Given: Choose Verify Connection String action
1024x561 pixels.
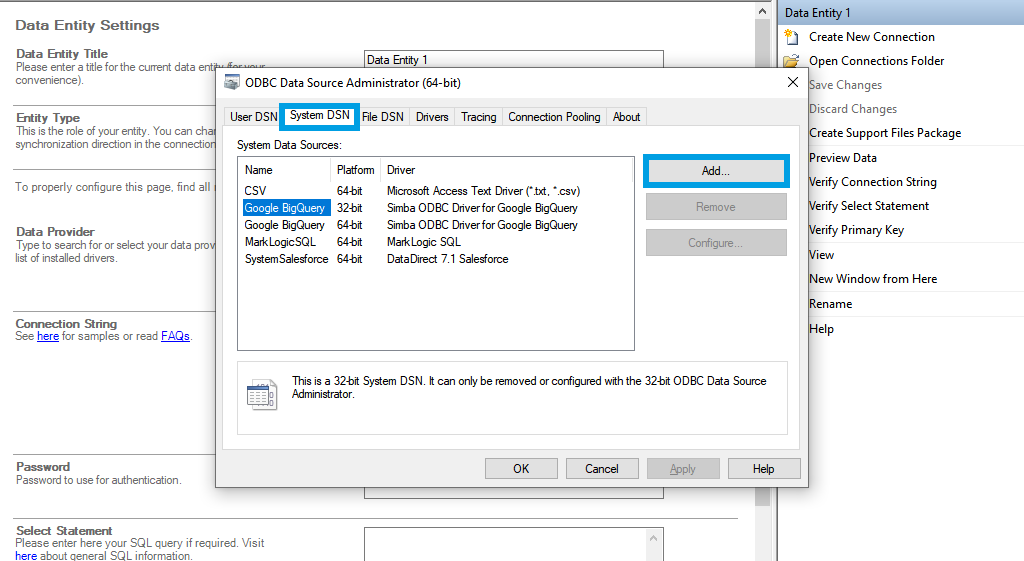Looking at the screenshot, I should (872, 182).
